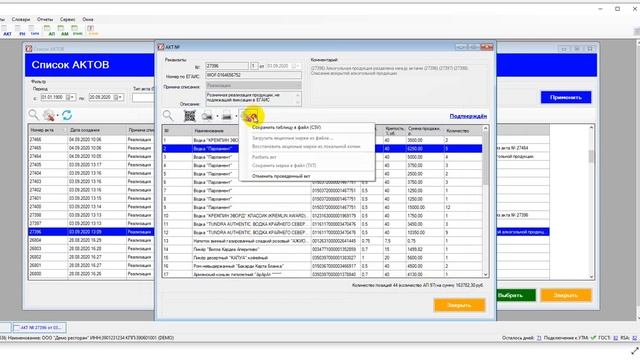Open the АКТ toolbar icon

point(7,31)
